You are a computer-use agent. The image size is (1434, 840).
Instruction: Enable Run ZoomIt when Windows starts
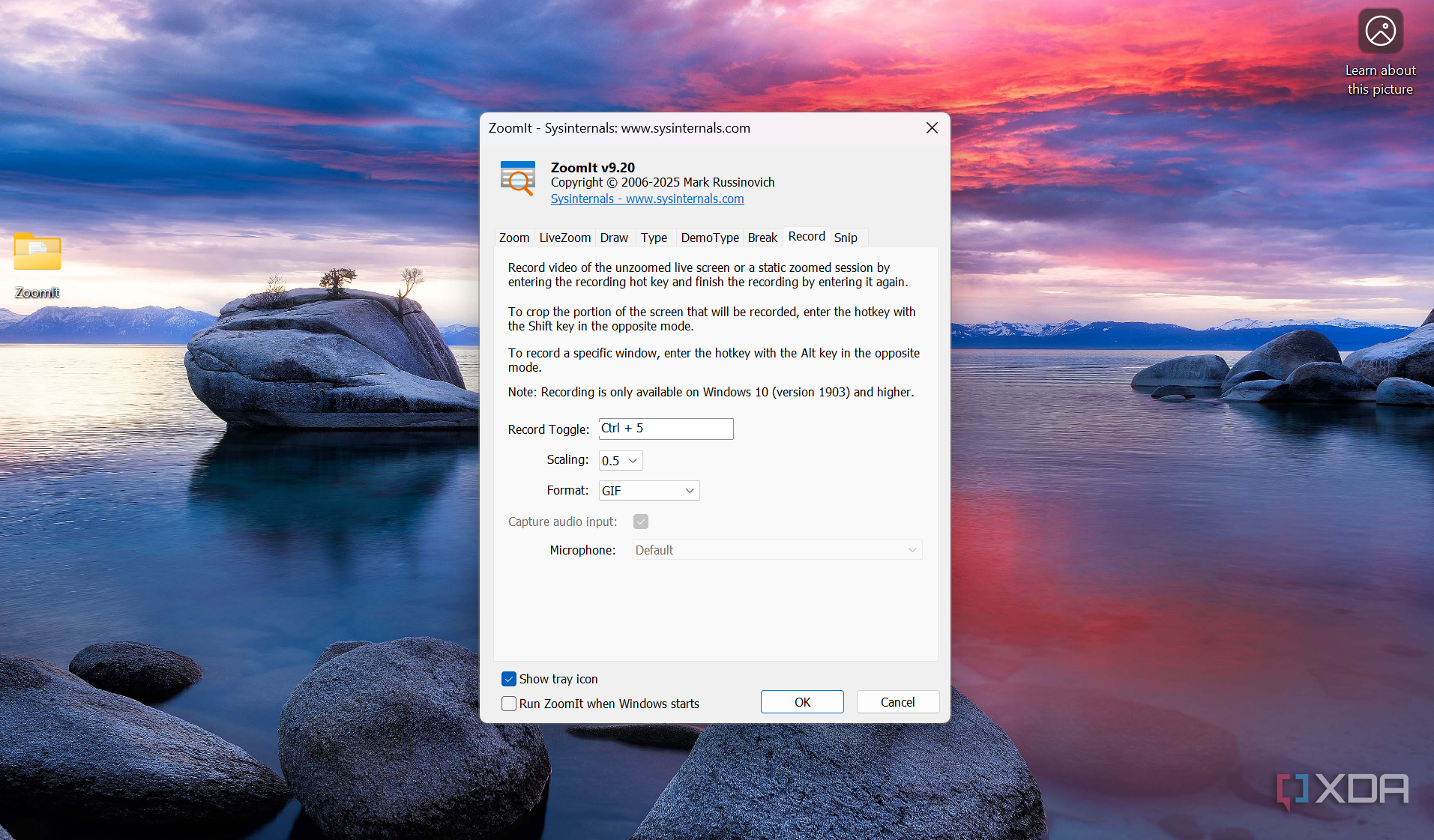(x=509, y=704)
